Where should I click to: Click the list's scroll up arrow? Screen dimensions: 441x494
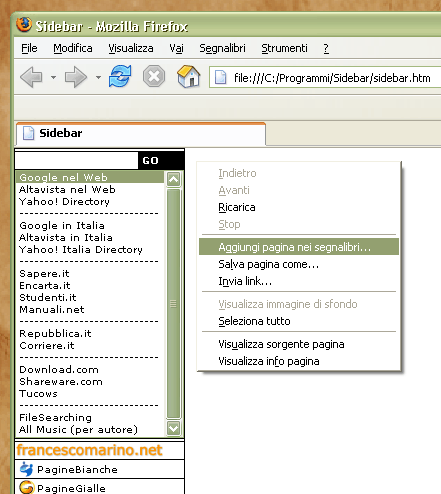click(174, 179)
